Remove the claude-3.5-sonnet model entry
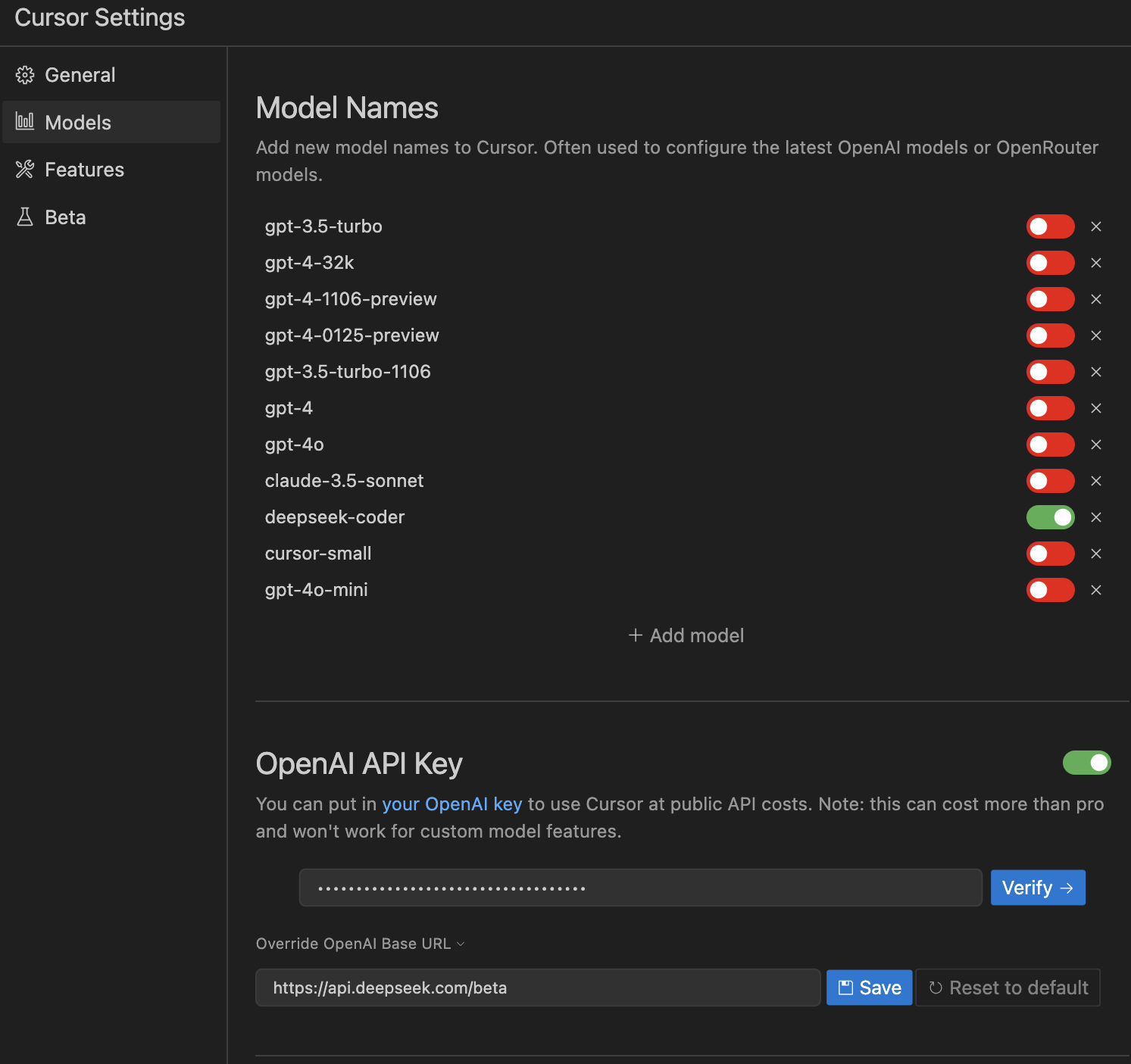 click(1096, 481)
